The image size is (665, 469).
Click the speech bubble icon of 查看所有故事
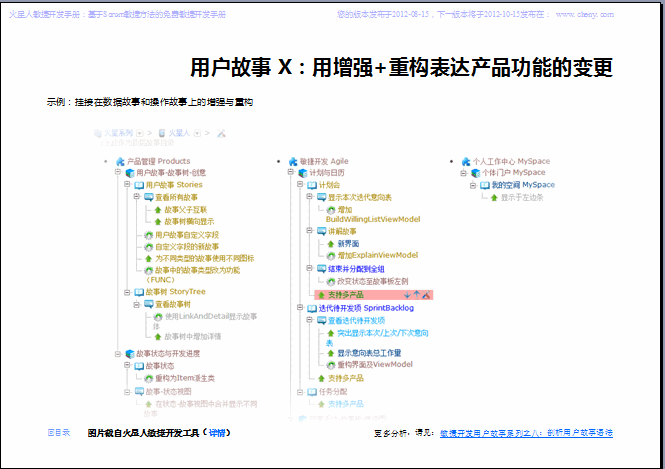click(x=149, y=197)
